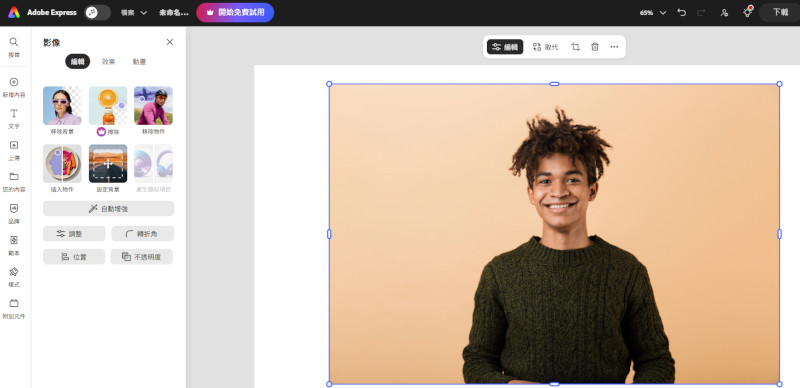Open the 上傳 upload panel
Viewport: 800px width, 388px height.
[x=14, y=150]
